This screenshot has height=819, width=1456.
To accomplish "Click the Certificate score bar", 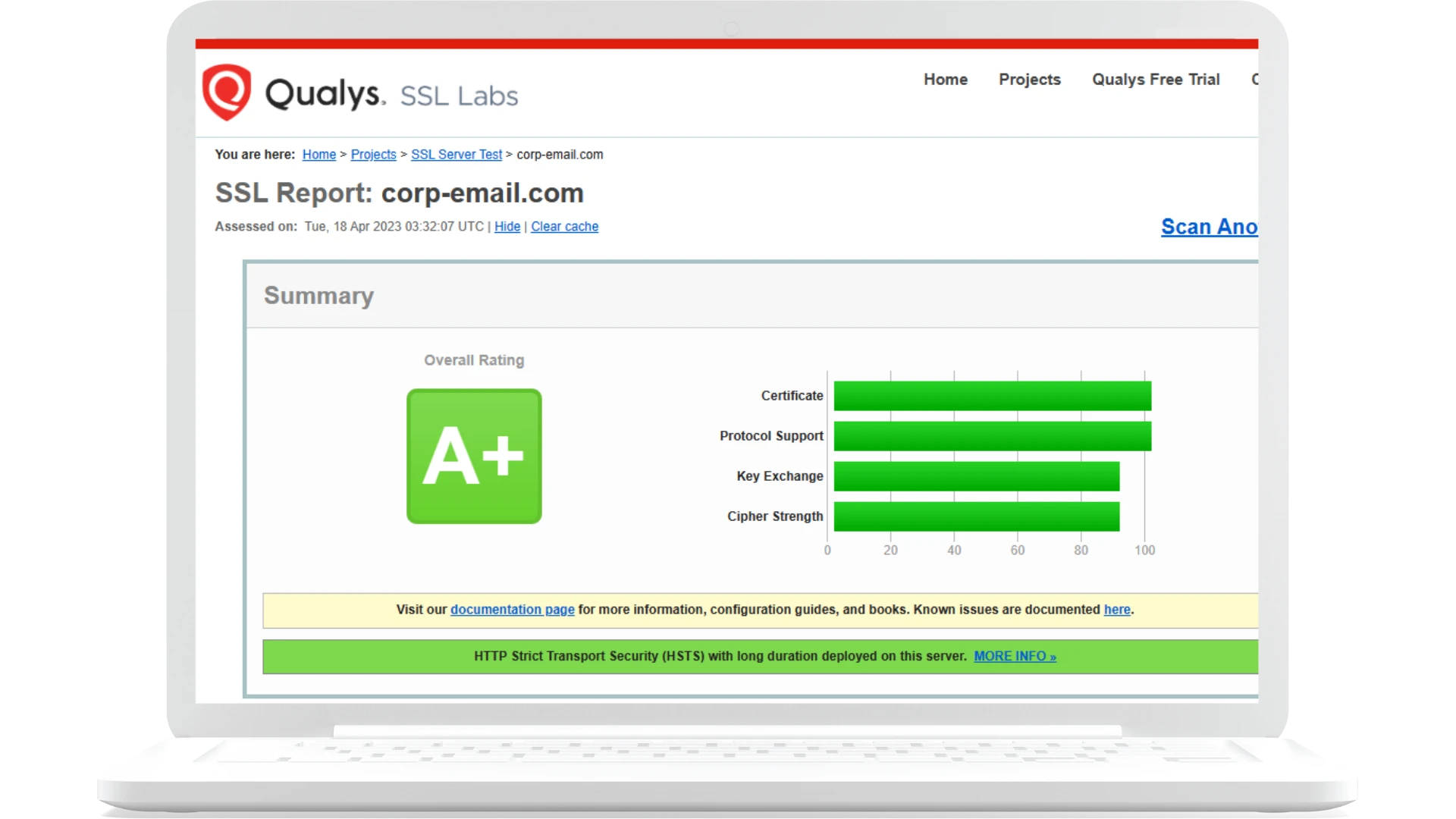I will pyautogui.click(x=992, y=396).
